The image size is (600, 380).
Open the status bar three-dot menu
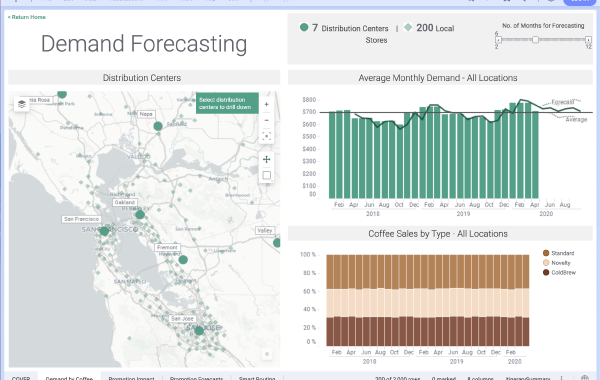click(x=561, y=378)
